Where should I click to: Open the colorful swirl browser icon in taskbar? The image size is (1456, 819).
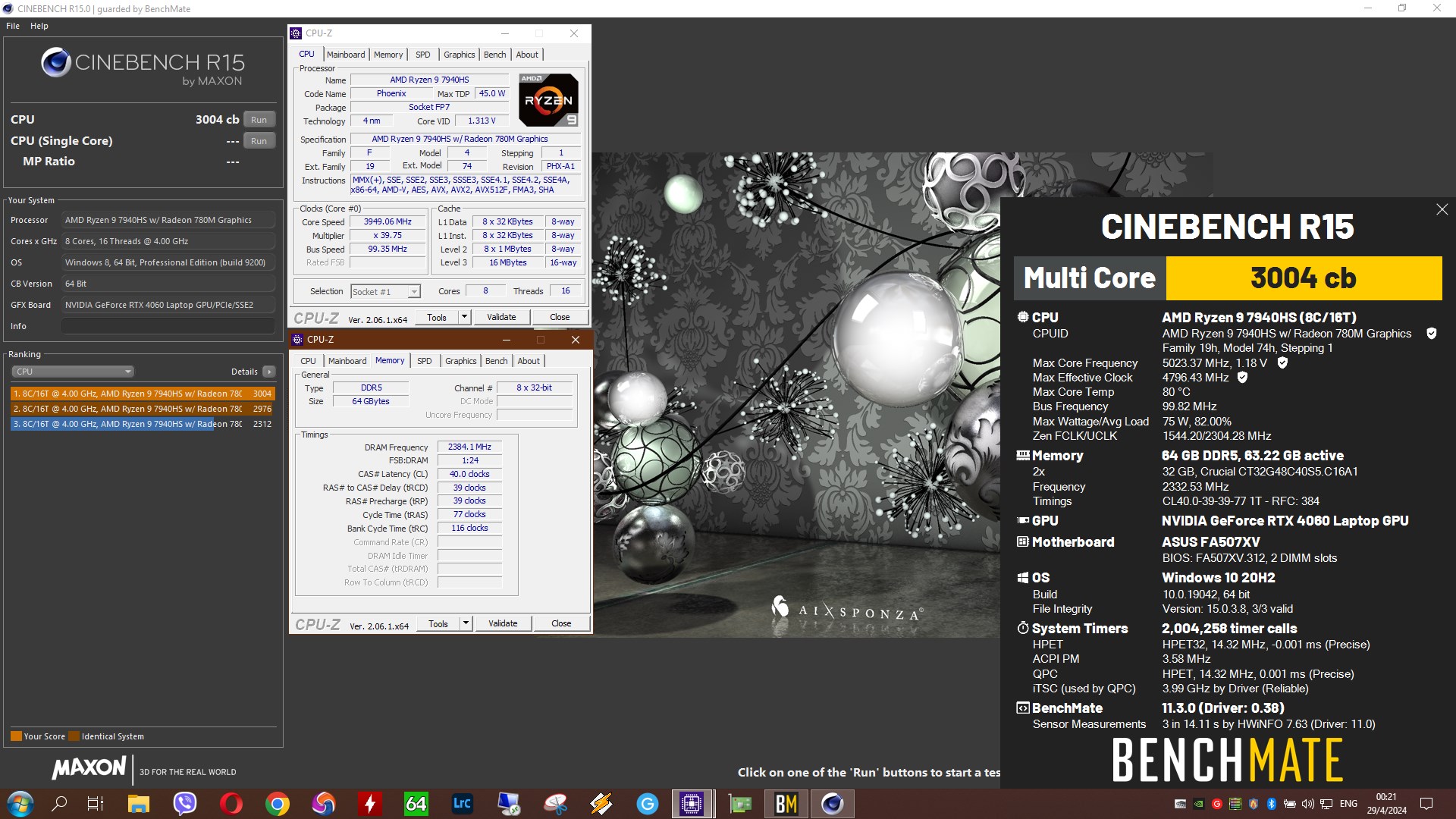(323, 804)
